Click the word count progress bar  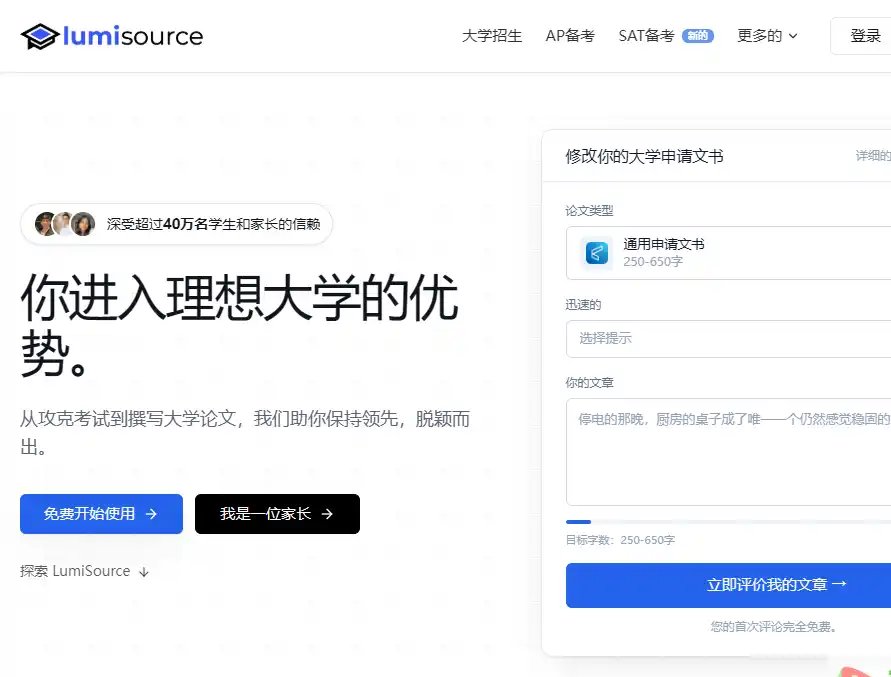pos(728,522)
